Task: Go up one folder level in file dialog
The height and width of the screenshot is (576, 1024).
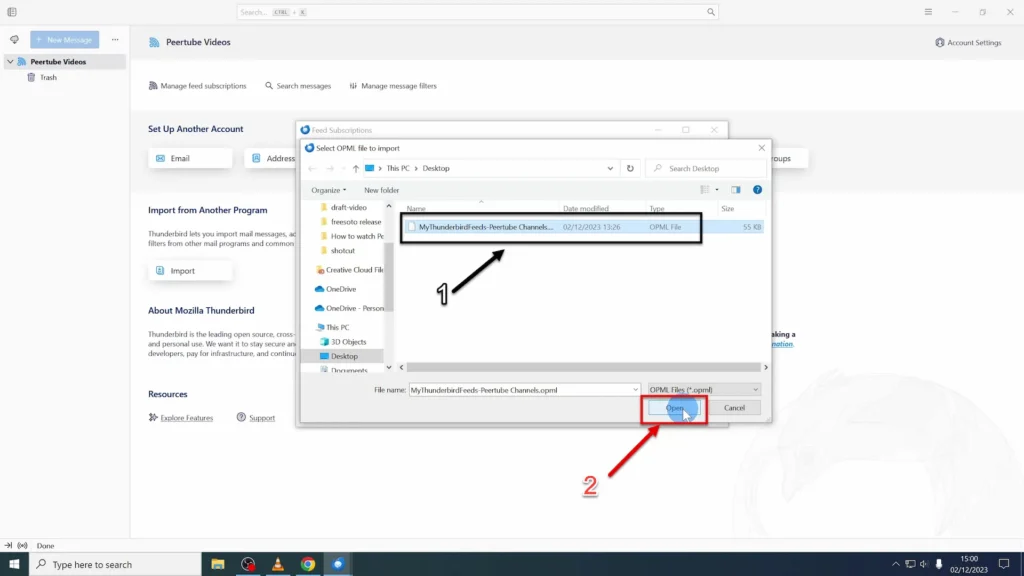Action: click(x=356, y=168)
